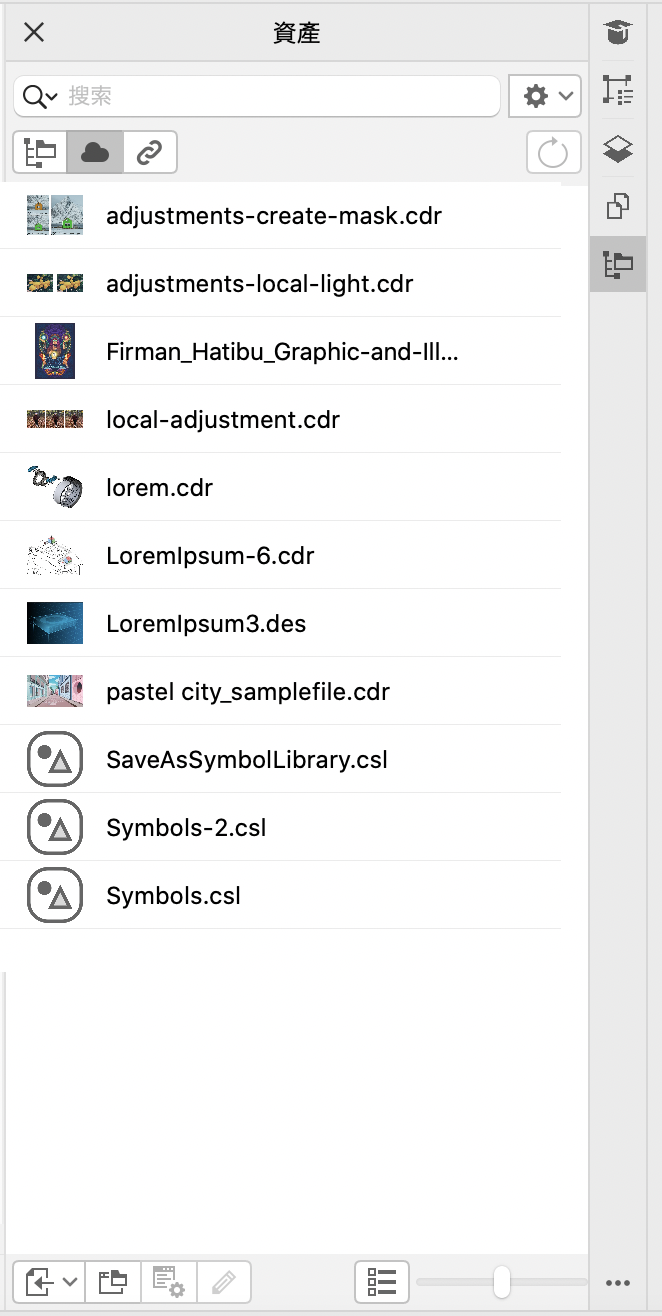Image resolution: width=662 pixels, height=1316 pixels.
Task: Open the object Properties docker icon
Action: click(x=619, y=91)
